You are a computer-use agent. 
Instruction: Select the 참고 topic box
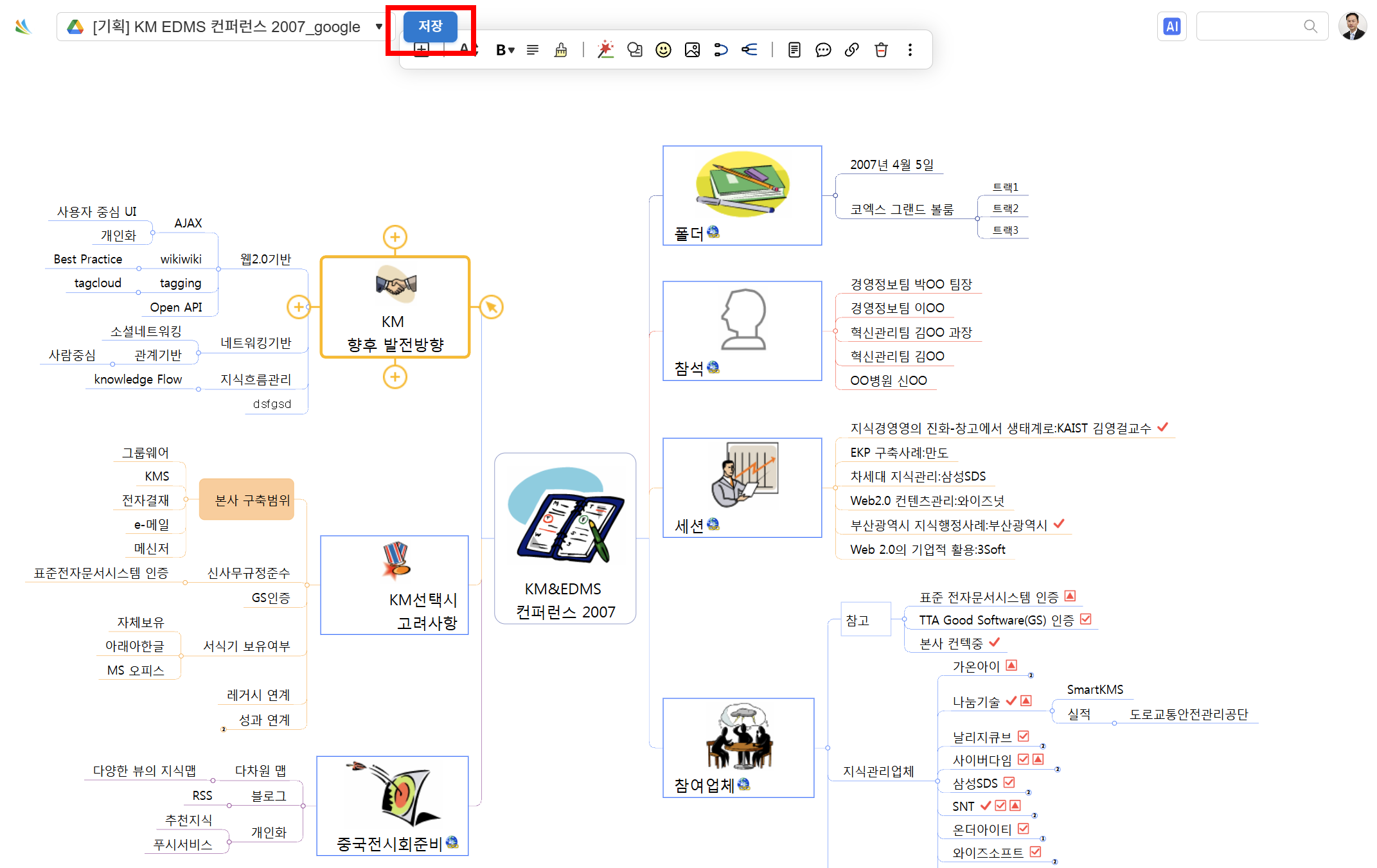point(866,619)
